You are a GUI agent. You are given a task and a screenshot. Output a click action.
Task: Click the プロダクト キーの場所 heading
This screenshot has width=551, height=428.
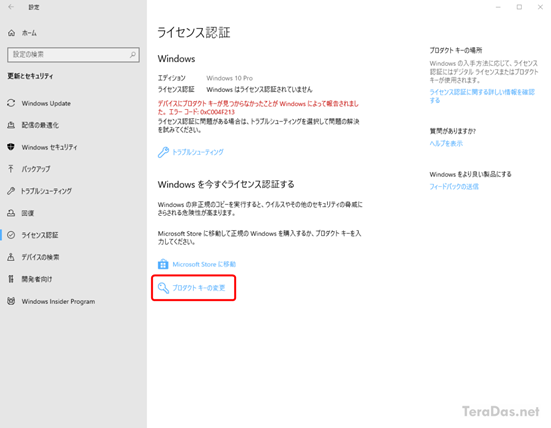[456, 50]
